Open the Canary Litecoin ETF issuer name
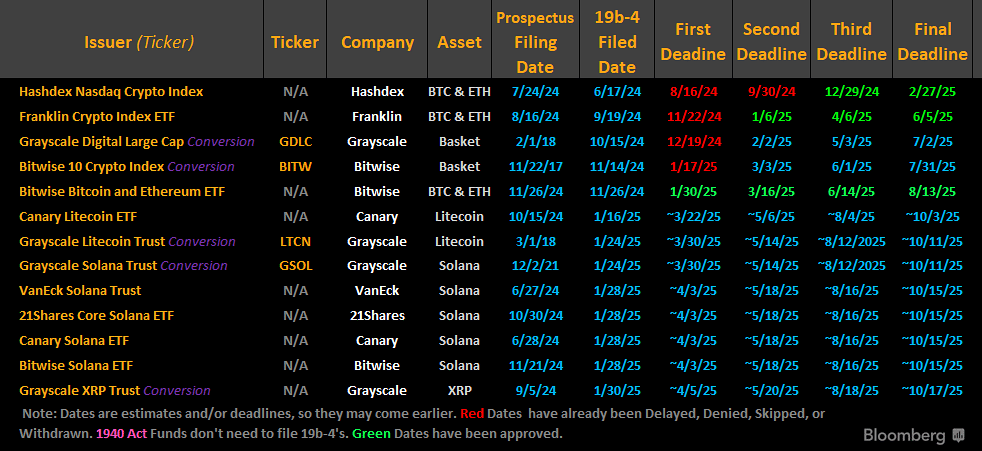This screenshot has height=451, width=982. click(76, 216)
